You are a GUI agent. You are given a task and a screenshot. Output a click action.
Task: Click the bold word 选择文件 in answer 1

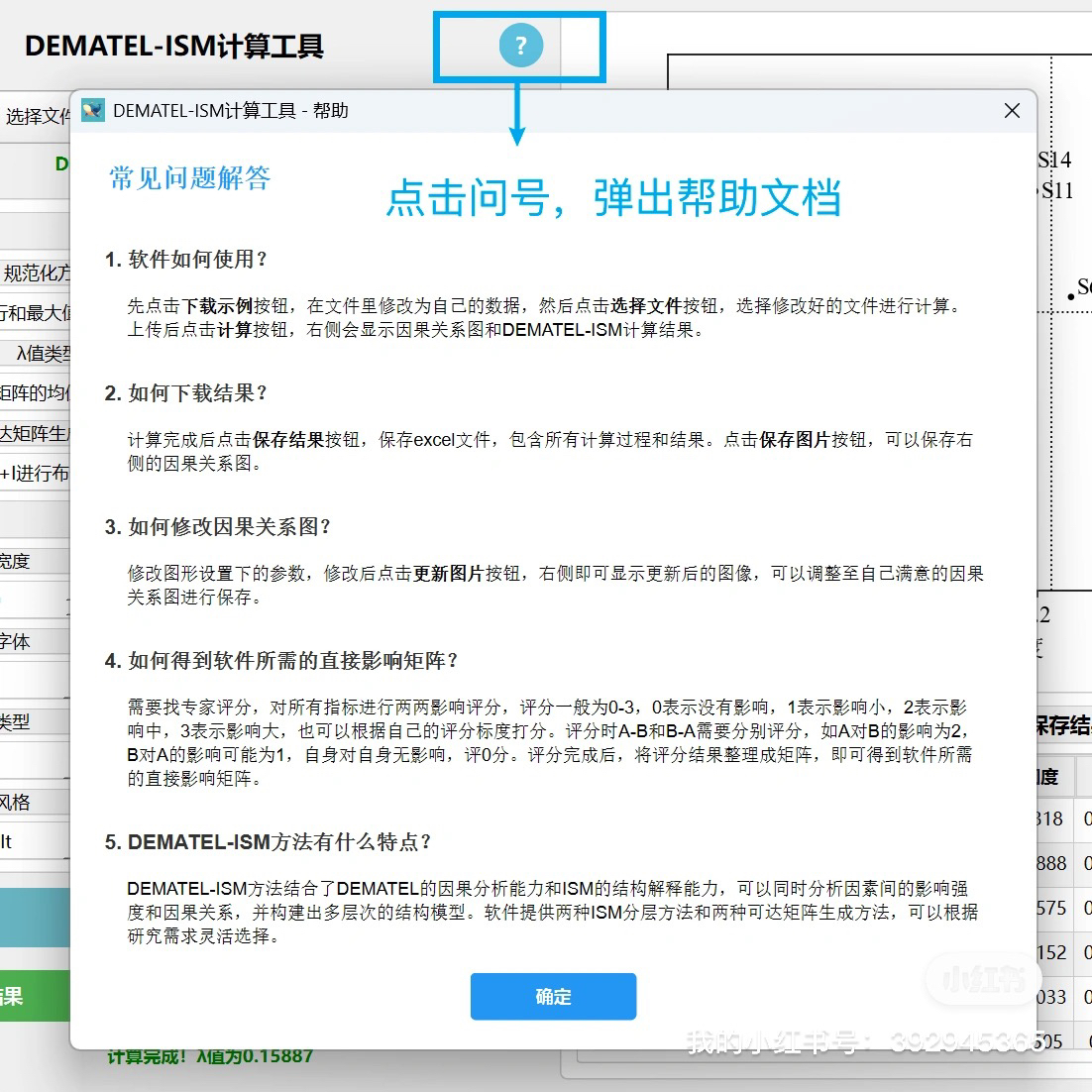(x=646, y=306)
